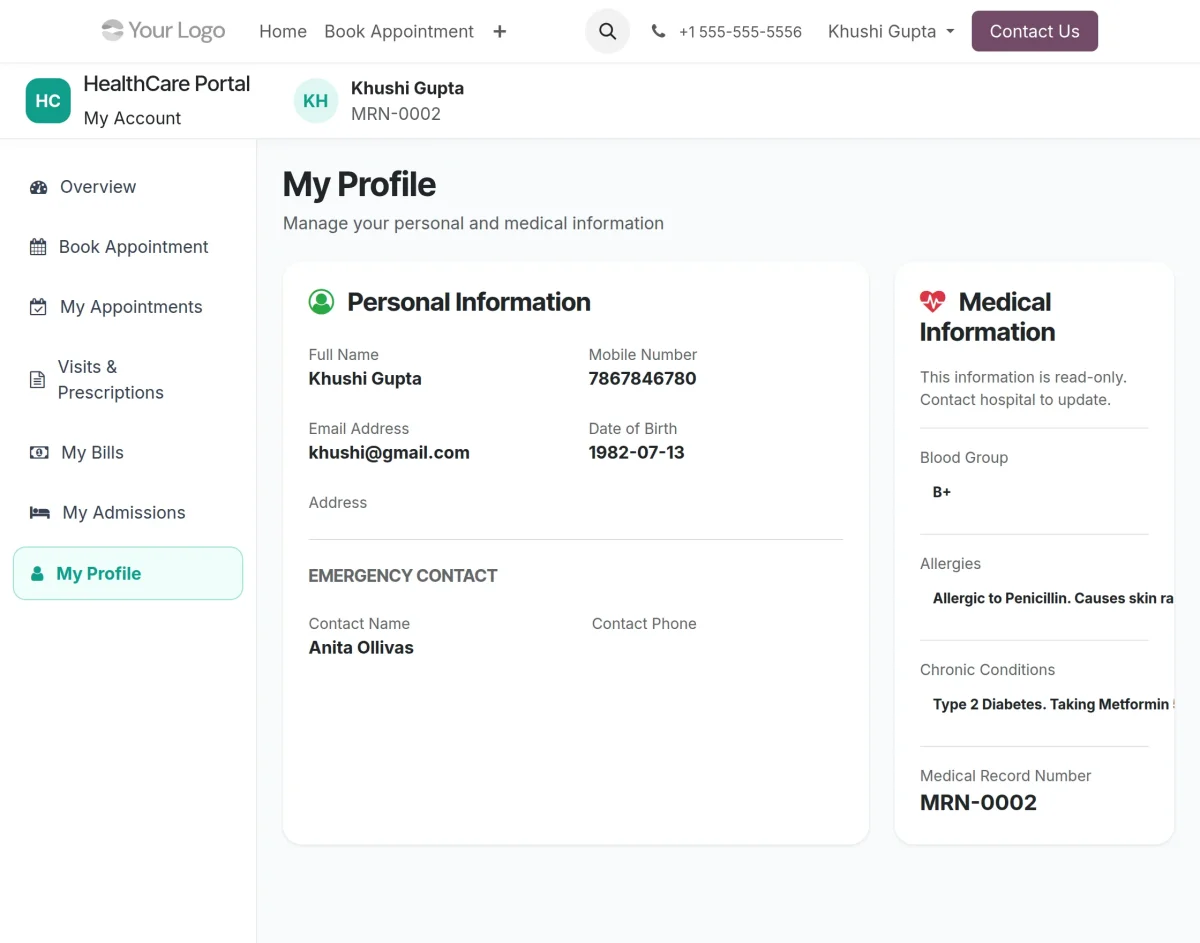Viewport: 1200px width, 943px height.
Task: Click the Contact Us button
Action: (1035, 31)
